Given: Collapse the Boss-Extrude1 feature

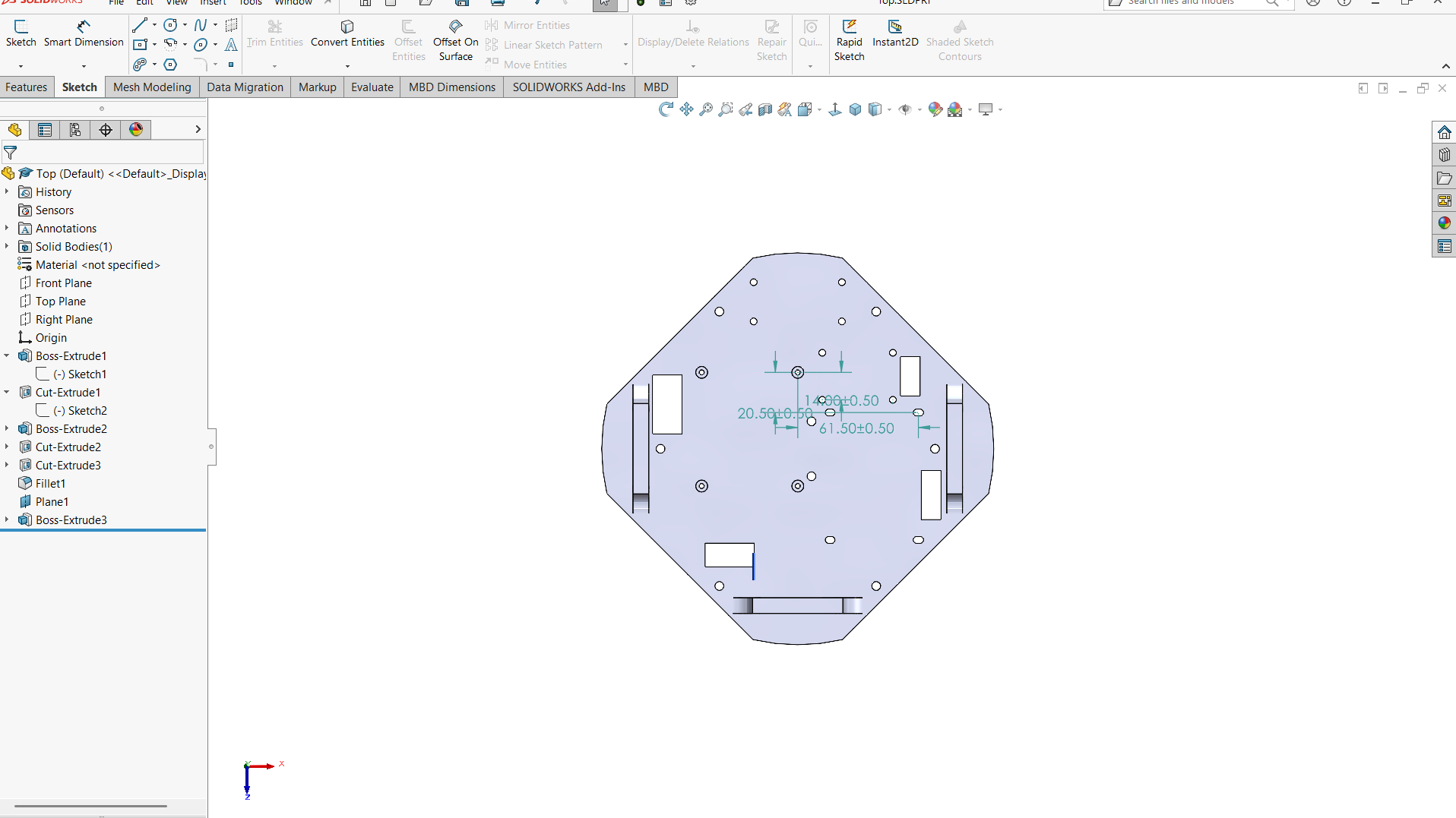Looking at the screenshot, I should pos(7,355).
